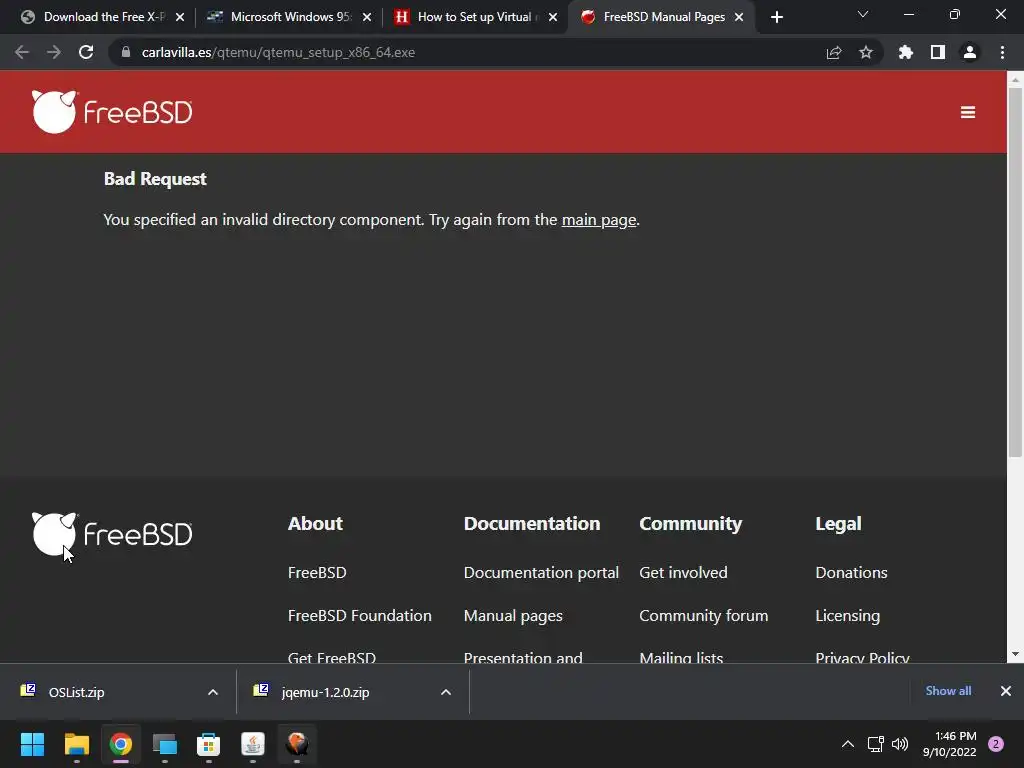Open the FreeBSD hamburger menu

click(967, 112)
